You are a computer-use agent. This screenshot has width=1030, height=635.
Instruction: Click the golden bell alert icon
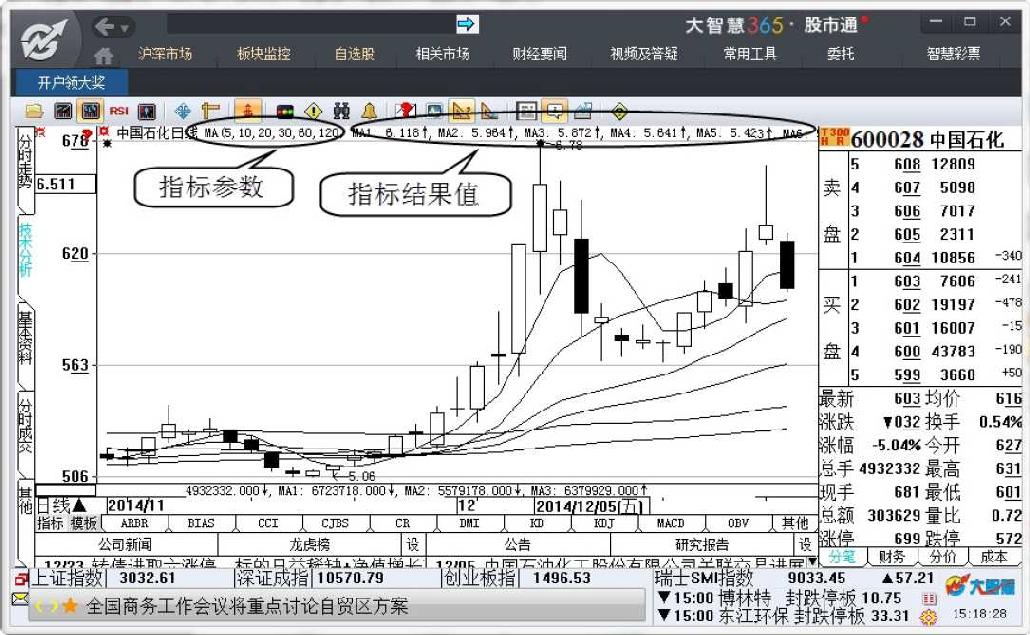pos(369,111)
